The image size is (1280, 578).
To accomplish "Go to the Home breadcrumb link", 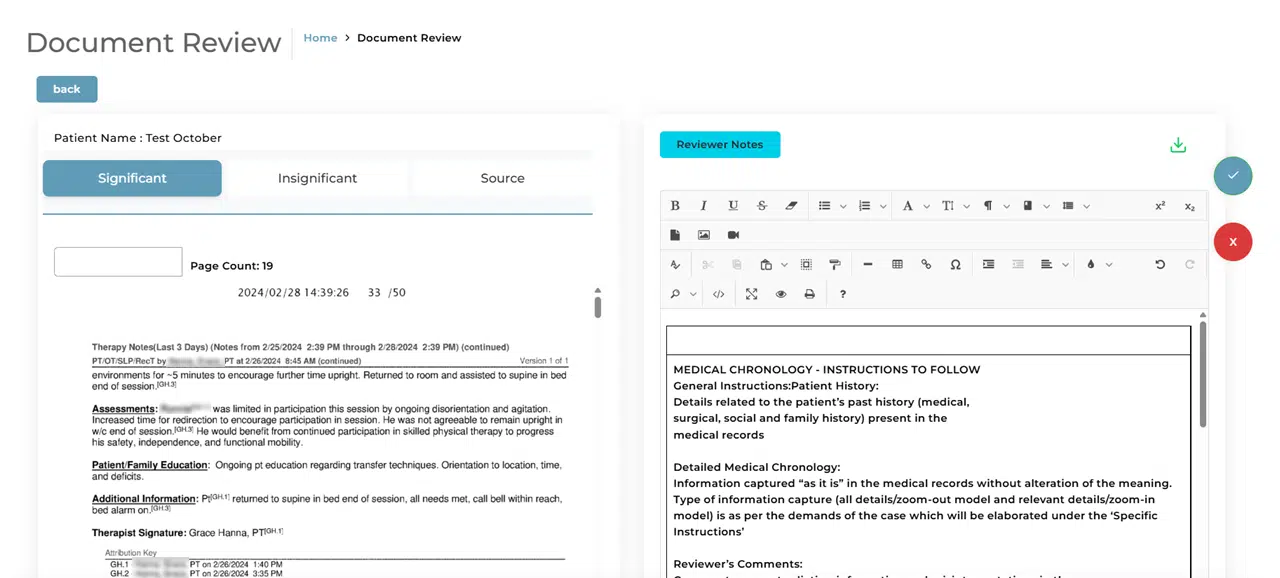I will pos(320,38).
